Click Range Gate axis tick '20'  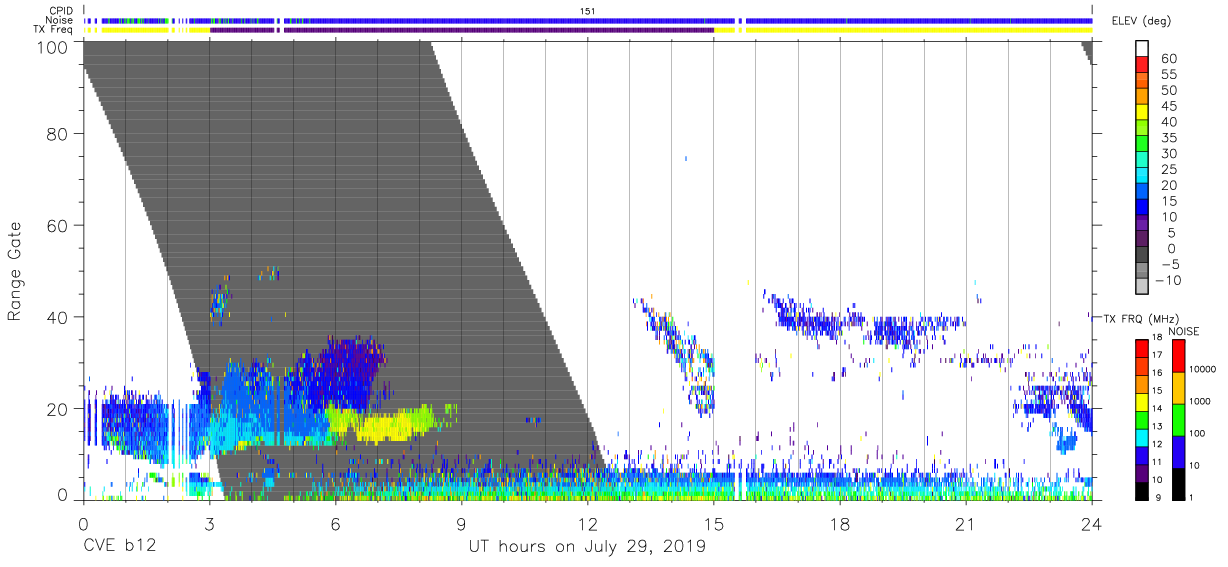click(x=57, y=407)
